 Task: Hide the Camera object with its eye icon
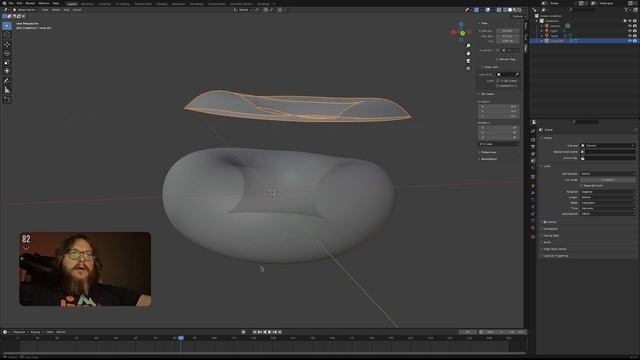(630, 26)
